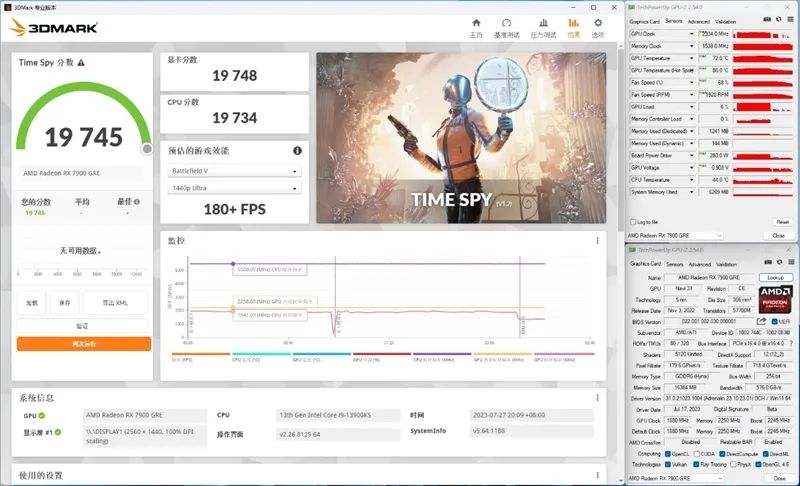This screenshot has width=800, height=486.
Task: Click the 3DMark logo
Action: tap(54, 28)
